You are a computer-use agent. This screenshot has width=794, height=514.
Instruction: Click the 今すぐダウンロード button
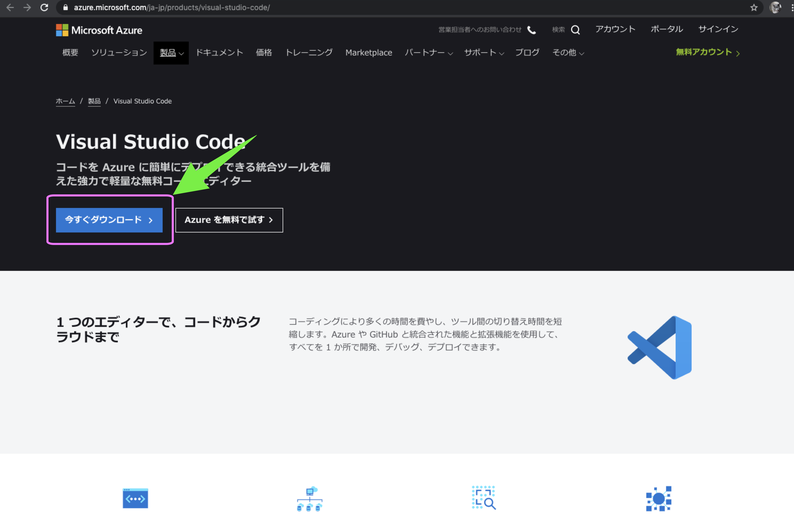coord(109,220)
